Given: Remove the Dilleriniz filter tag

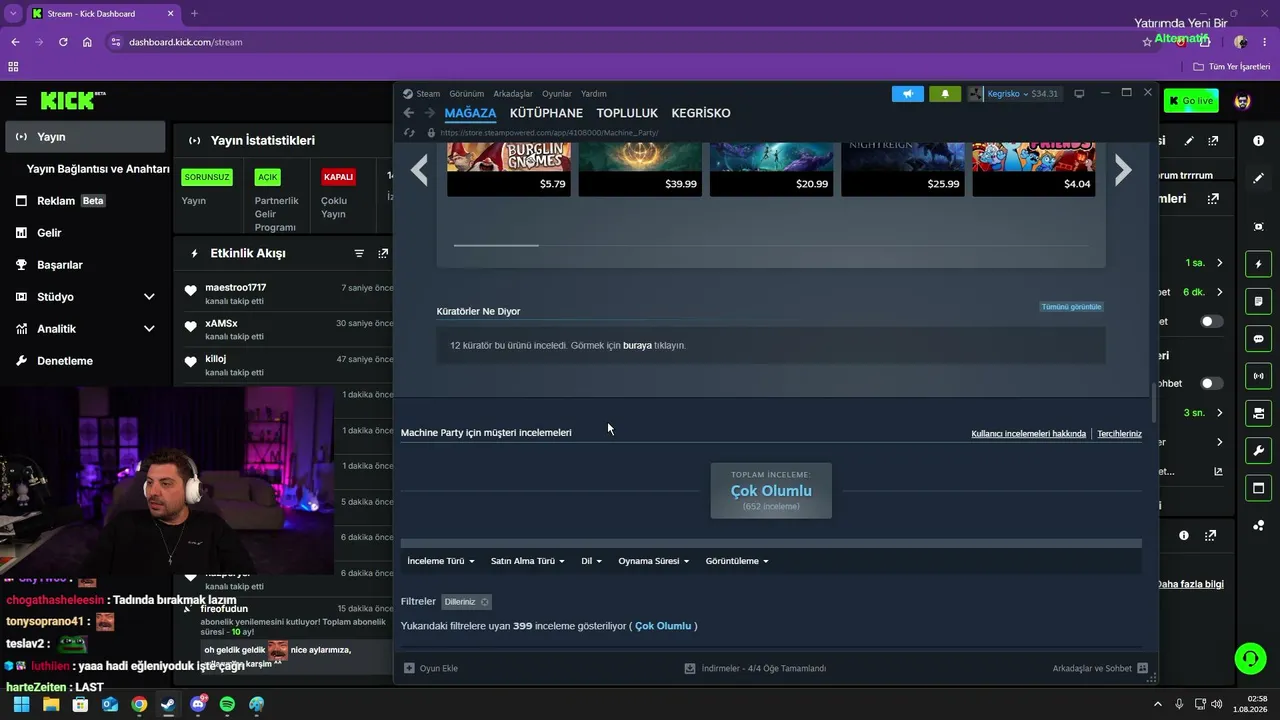Looking at the screenshot, I should pos(485,602).
